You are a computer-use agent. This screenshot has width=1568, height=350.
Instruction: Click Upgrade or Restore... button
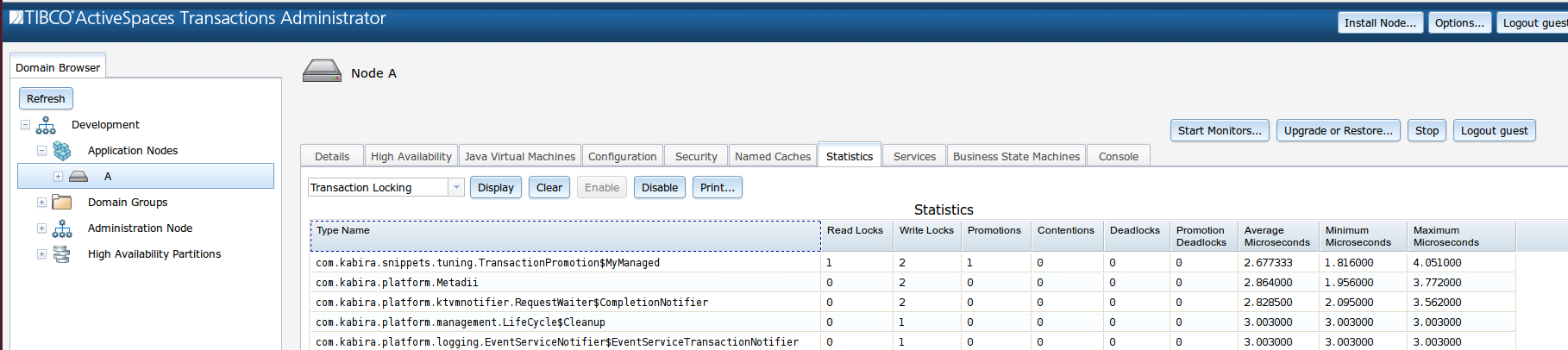point(1339,130)
